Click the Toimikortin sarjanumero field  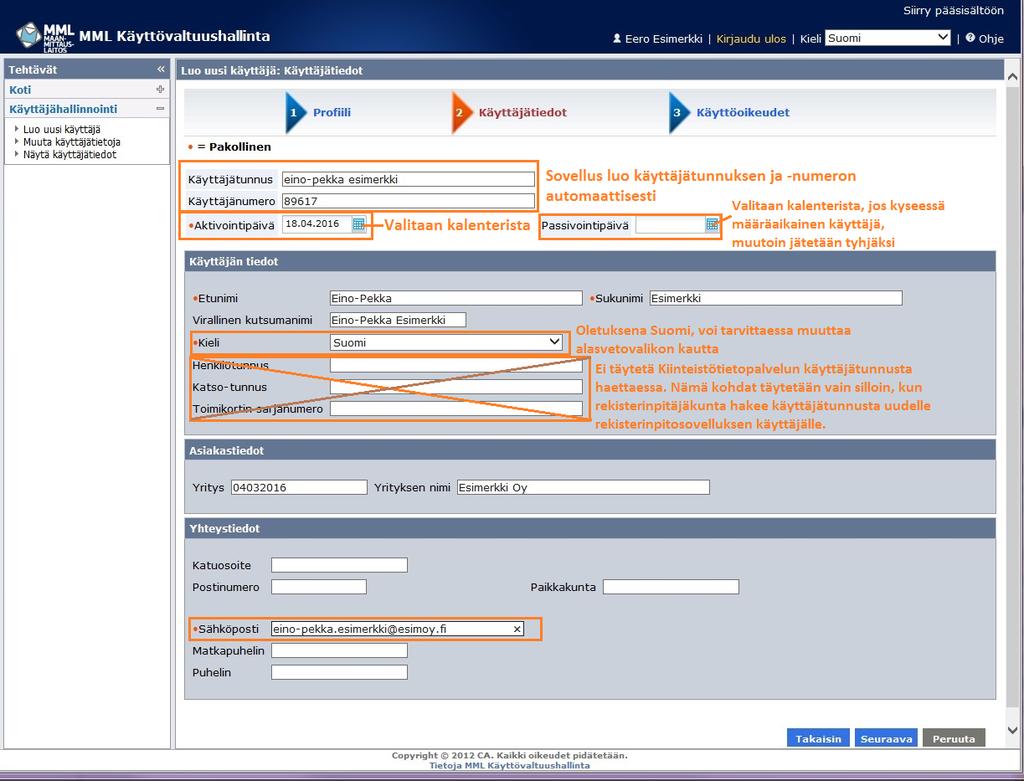456,409
